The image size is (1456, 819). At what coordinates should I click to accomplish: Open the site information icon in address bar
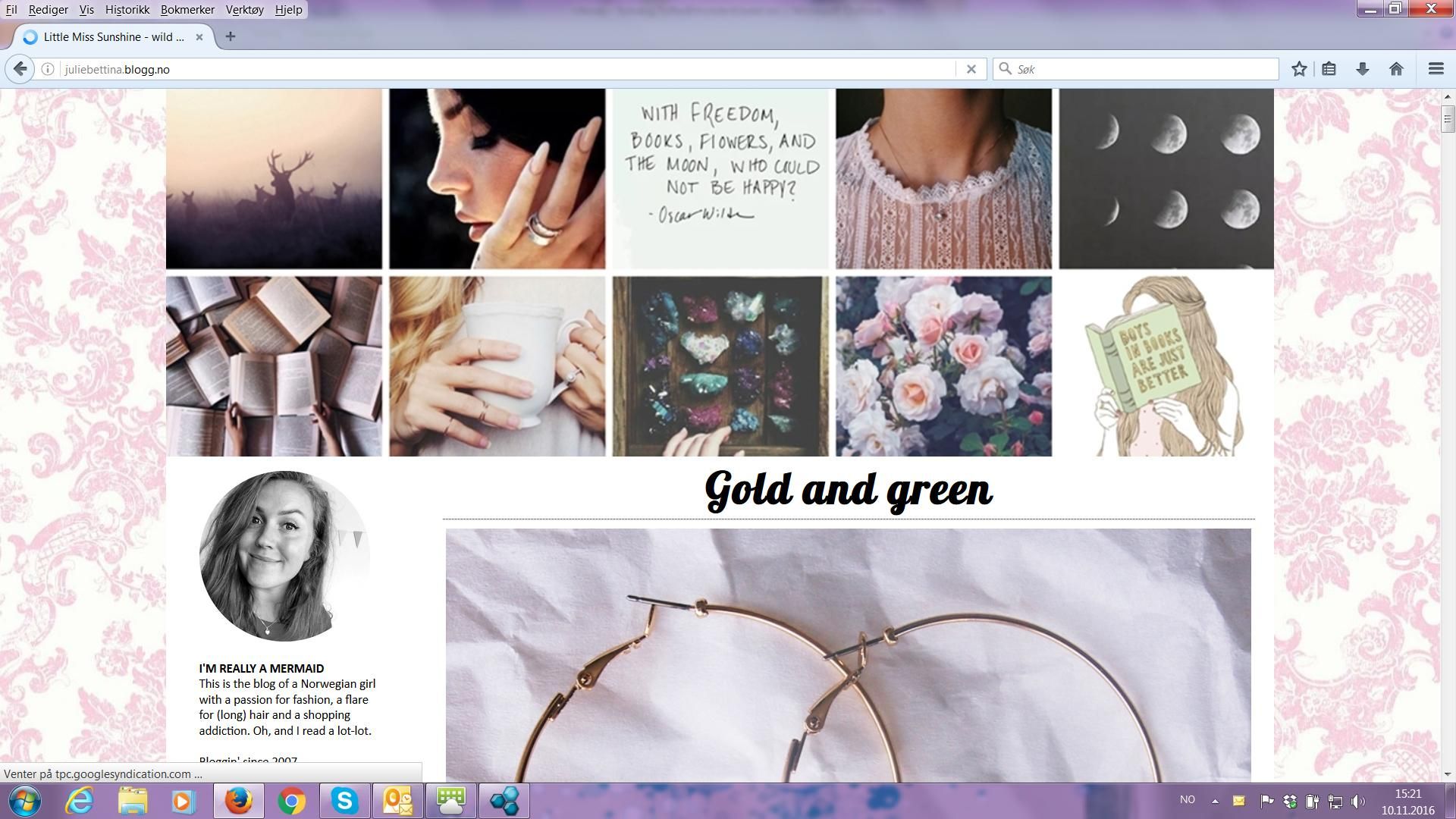coord(48,69)
